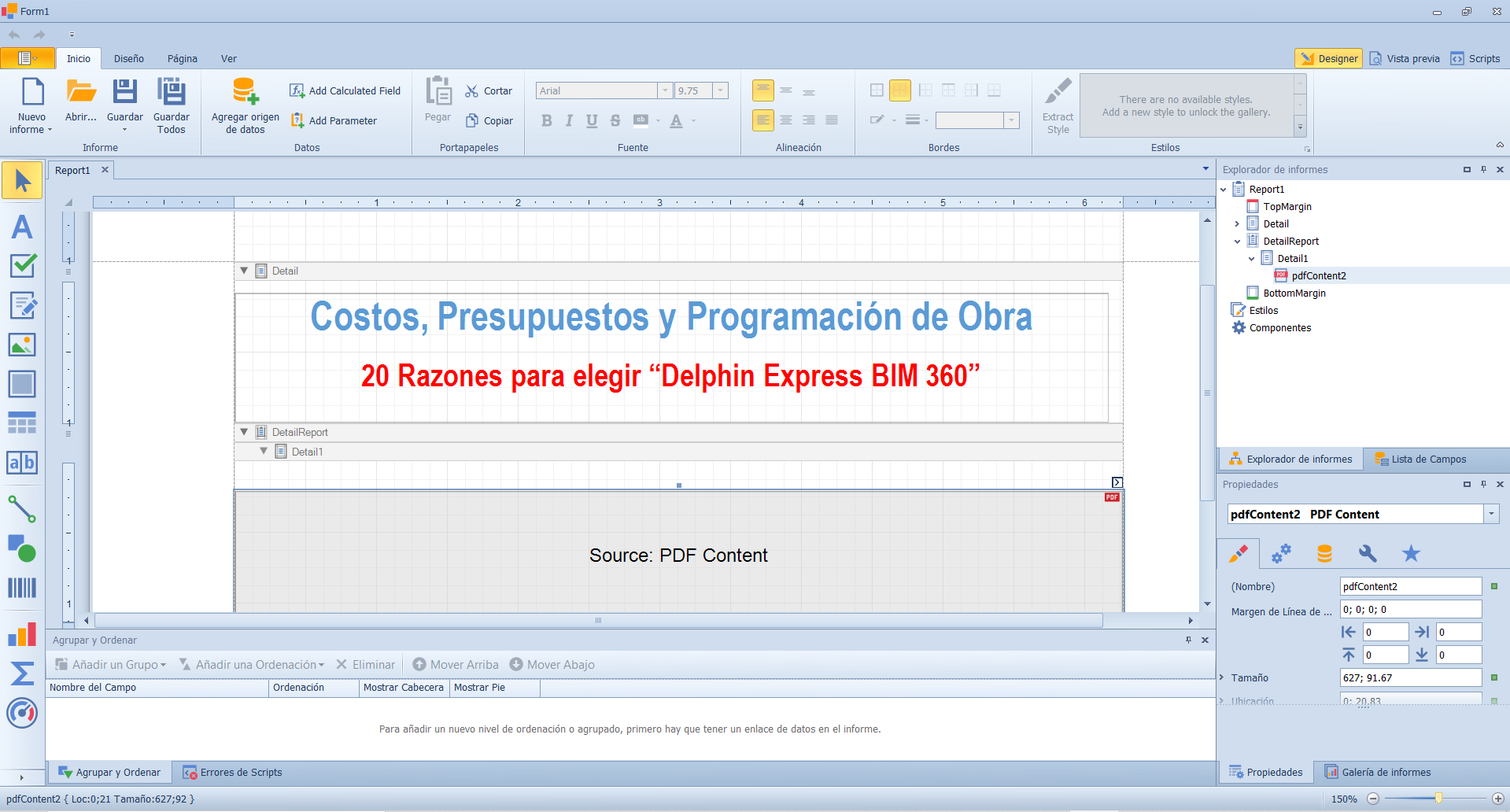Expand the Detail node in explorer tree
Image resolution: width=1510 pixels, height=812 pixels.
click(1237, 224)
